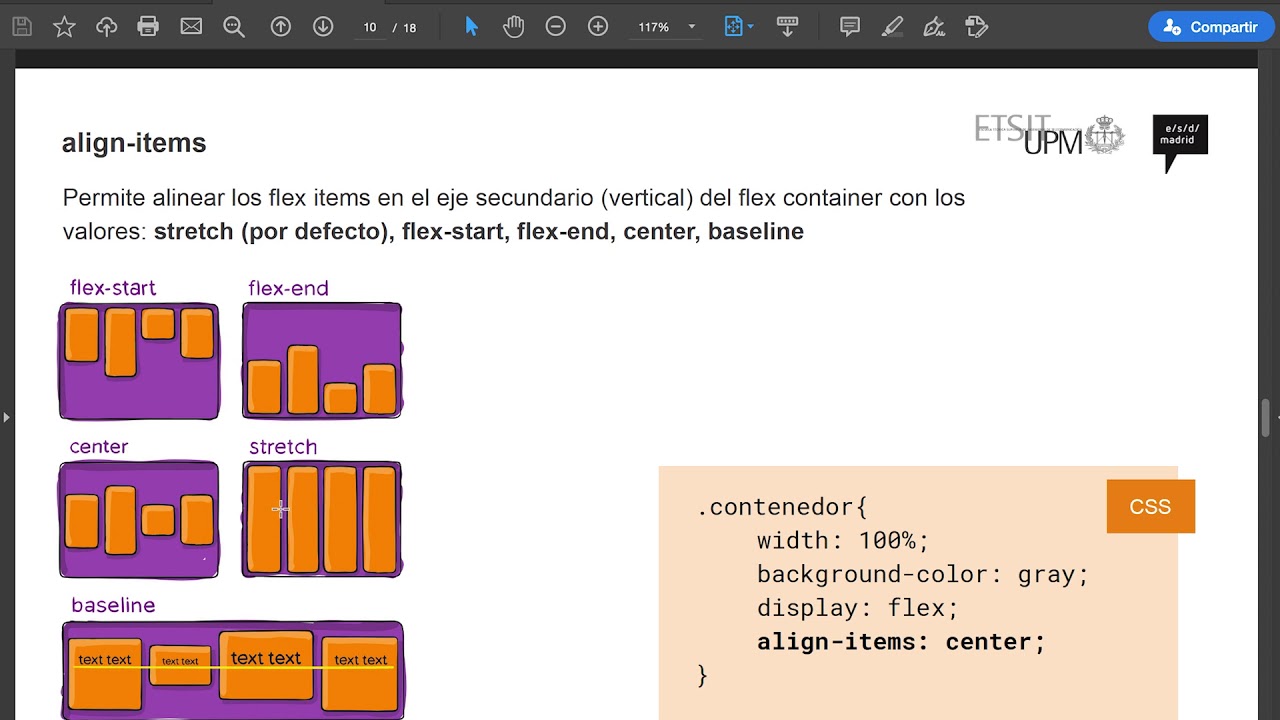Click the center diagram label
The image size is (1280, 720).
click(99, 447)
